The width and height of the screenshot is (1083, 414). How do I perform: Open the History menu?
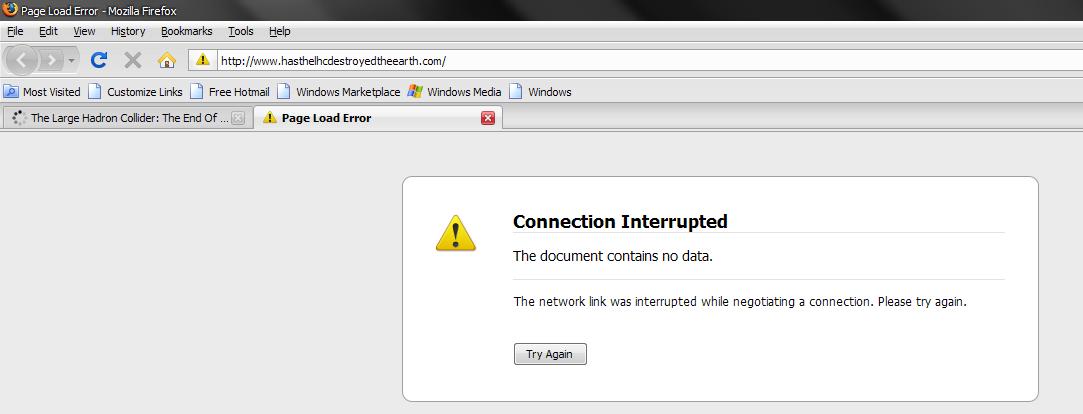[128, 31]
